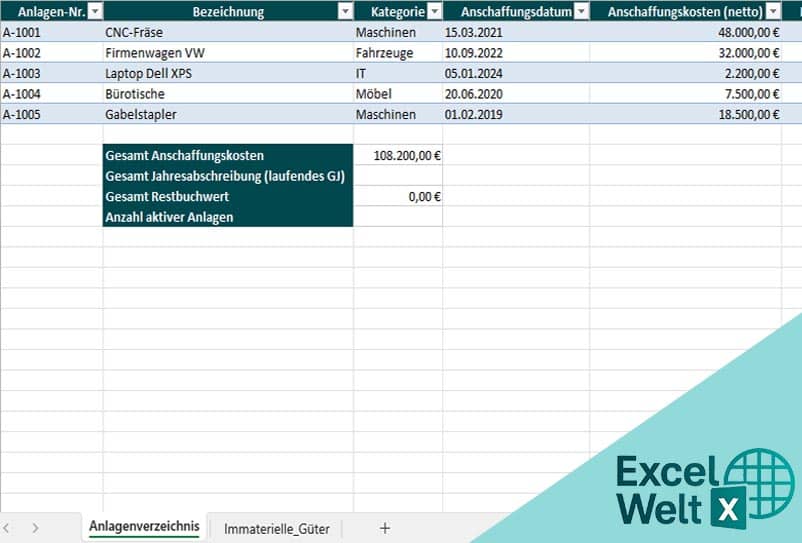The image size is (802, 543).
Task: Open the Anschaffungsdatum filter dropdown
Action: [x=581, y=12]
